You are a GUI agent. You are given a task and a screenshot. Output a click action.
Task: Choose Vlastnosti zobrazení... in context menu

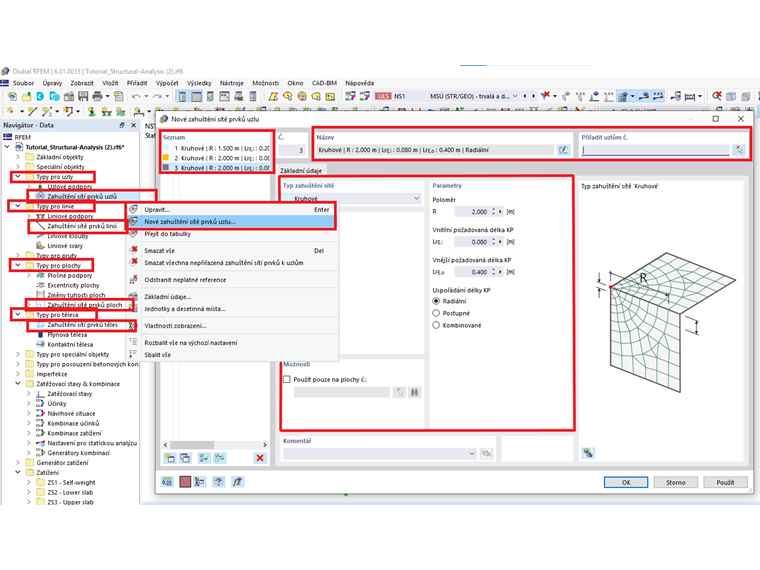[233, 326]
